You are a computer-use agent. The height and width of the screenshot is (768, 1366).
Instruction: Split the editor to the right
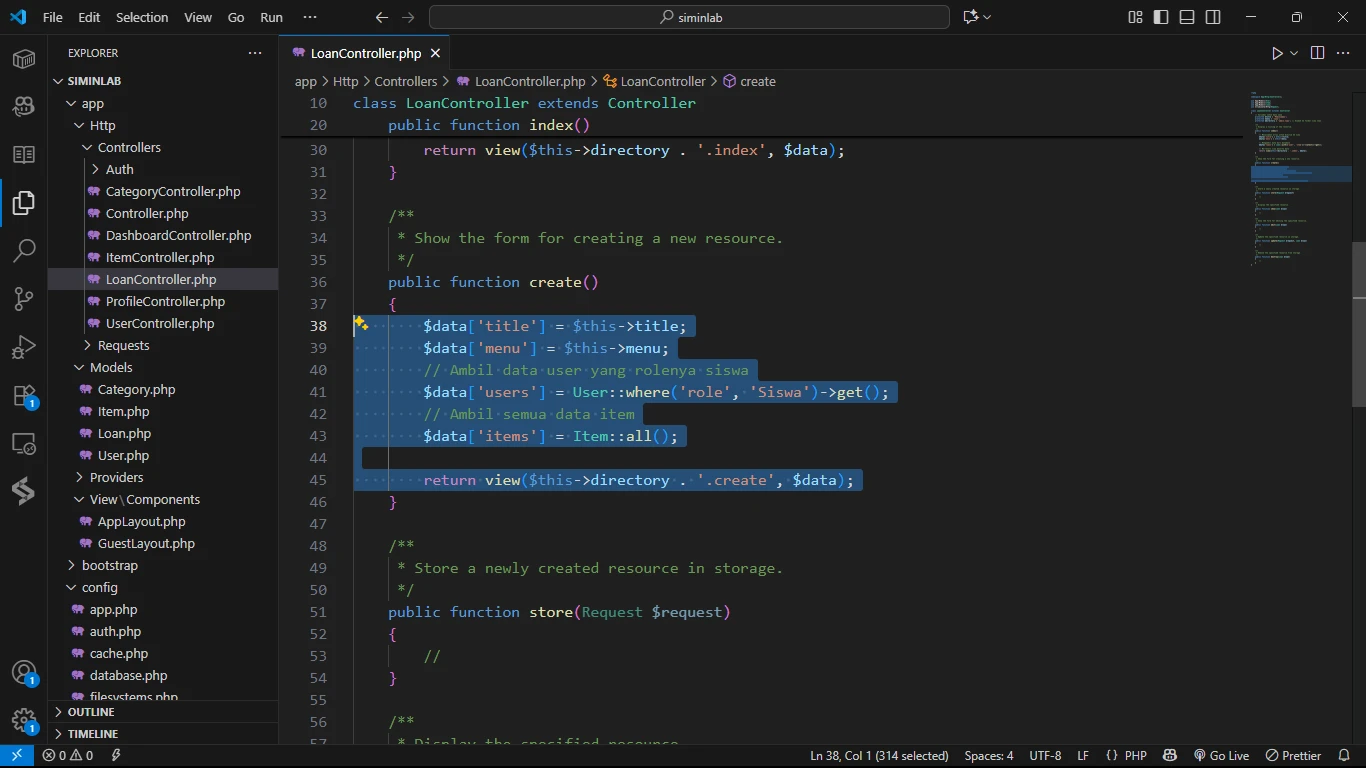1317,53
